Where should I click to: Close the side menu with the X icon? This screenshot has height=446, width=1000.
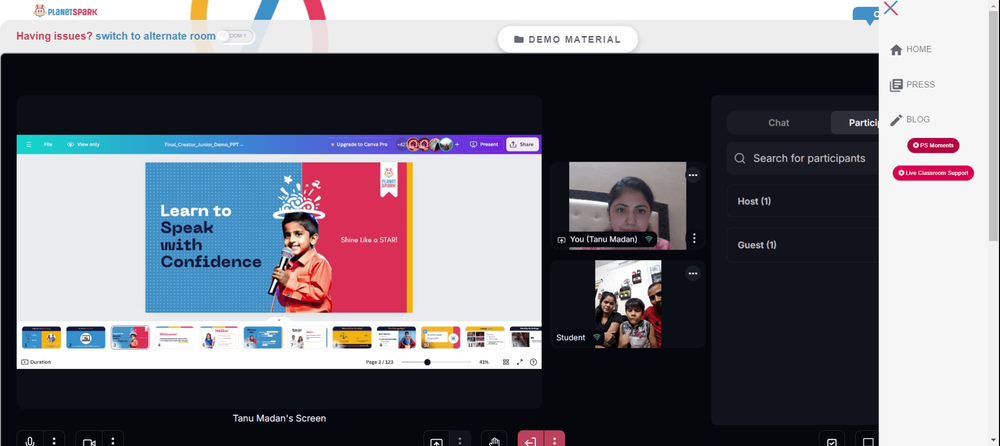click(891, 8)
